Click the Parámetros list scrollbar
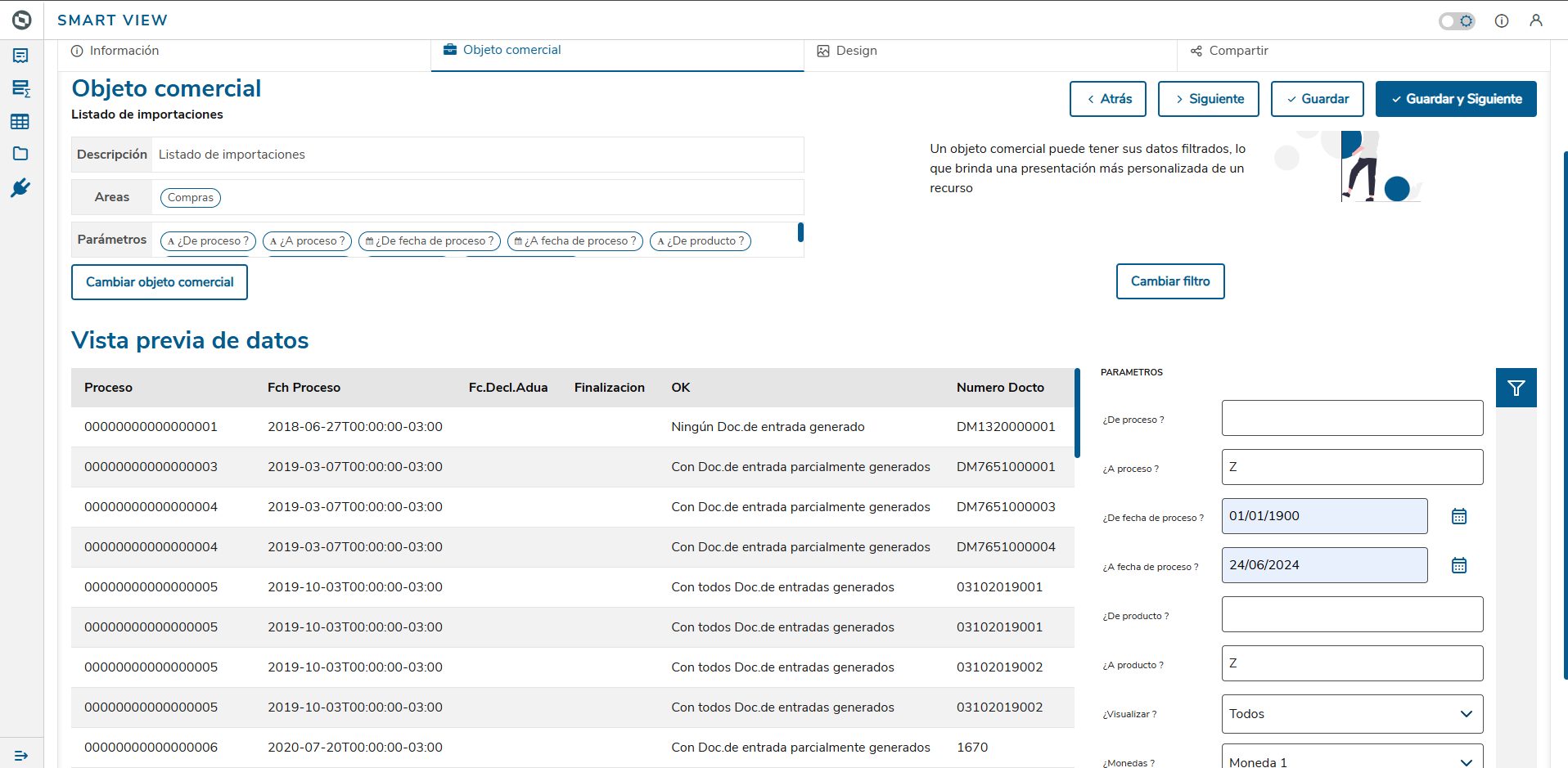Screen dimensions: 1568x768 800,232
